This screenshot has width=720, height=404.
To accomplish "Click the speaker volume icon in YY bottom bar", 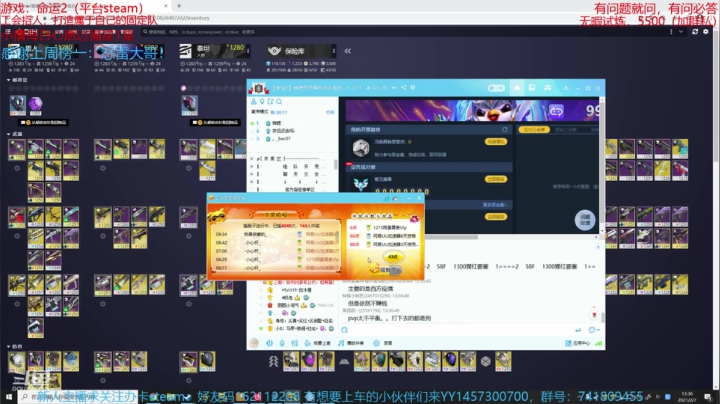I will coord(270,343).
